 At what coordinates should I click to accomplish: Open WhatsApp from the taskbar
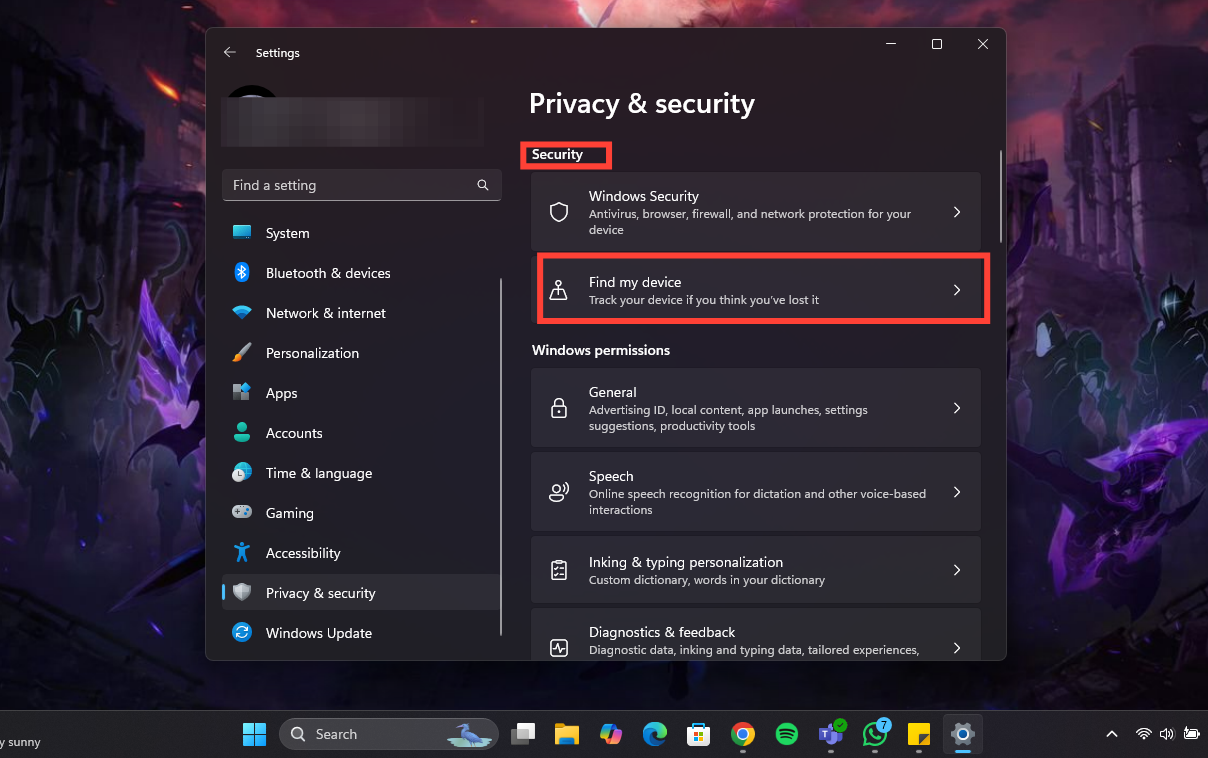coord(876,734)
